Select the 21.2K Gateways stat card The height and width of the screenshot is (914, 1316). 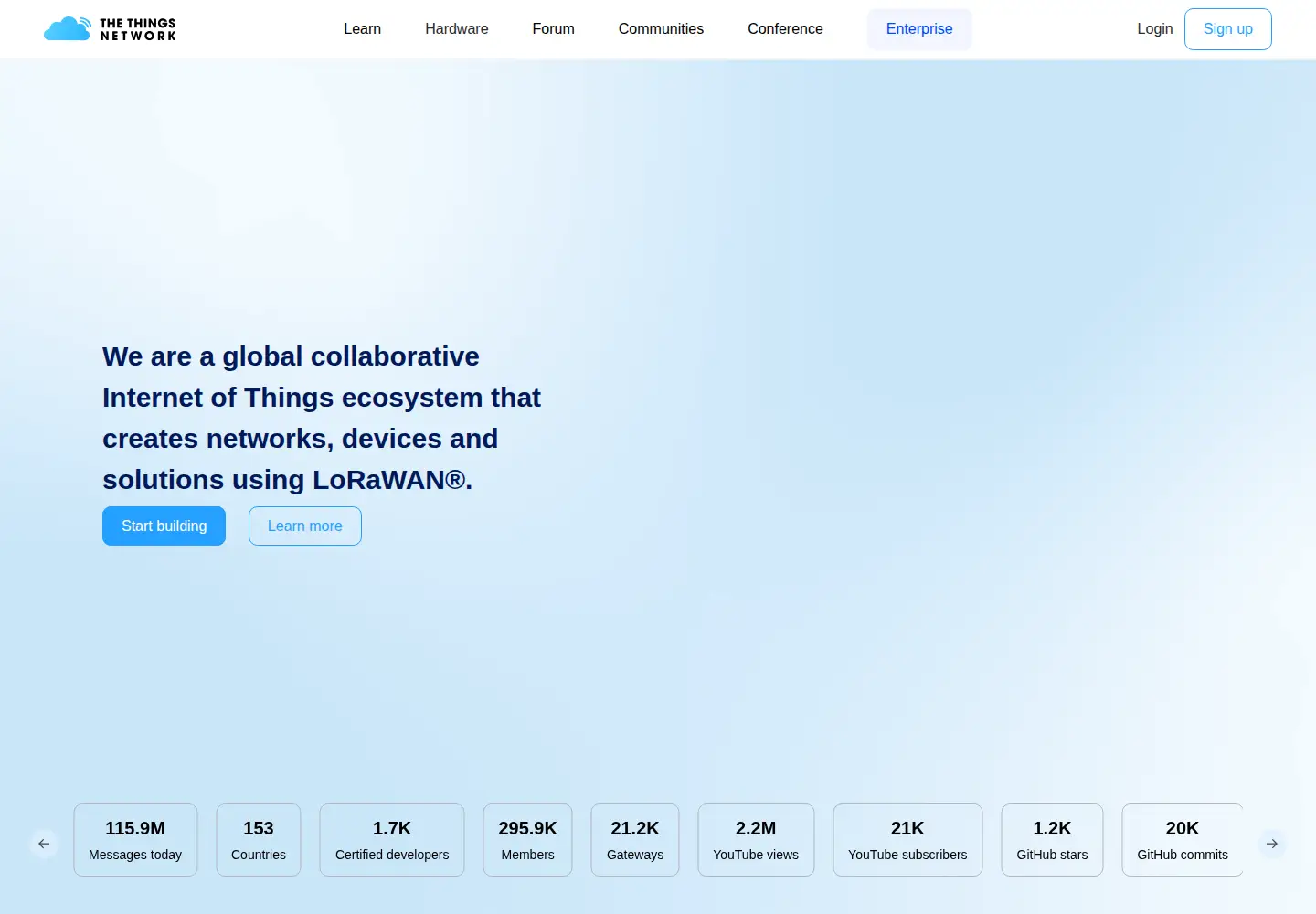point(635,840)
